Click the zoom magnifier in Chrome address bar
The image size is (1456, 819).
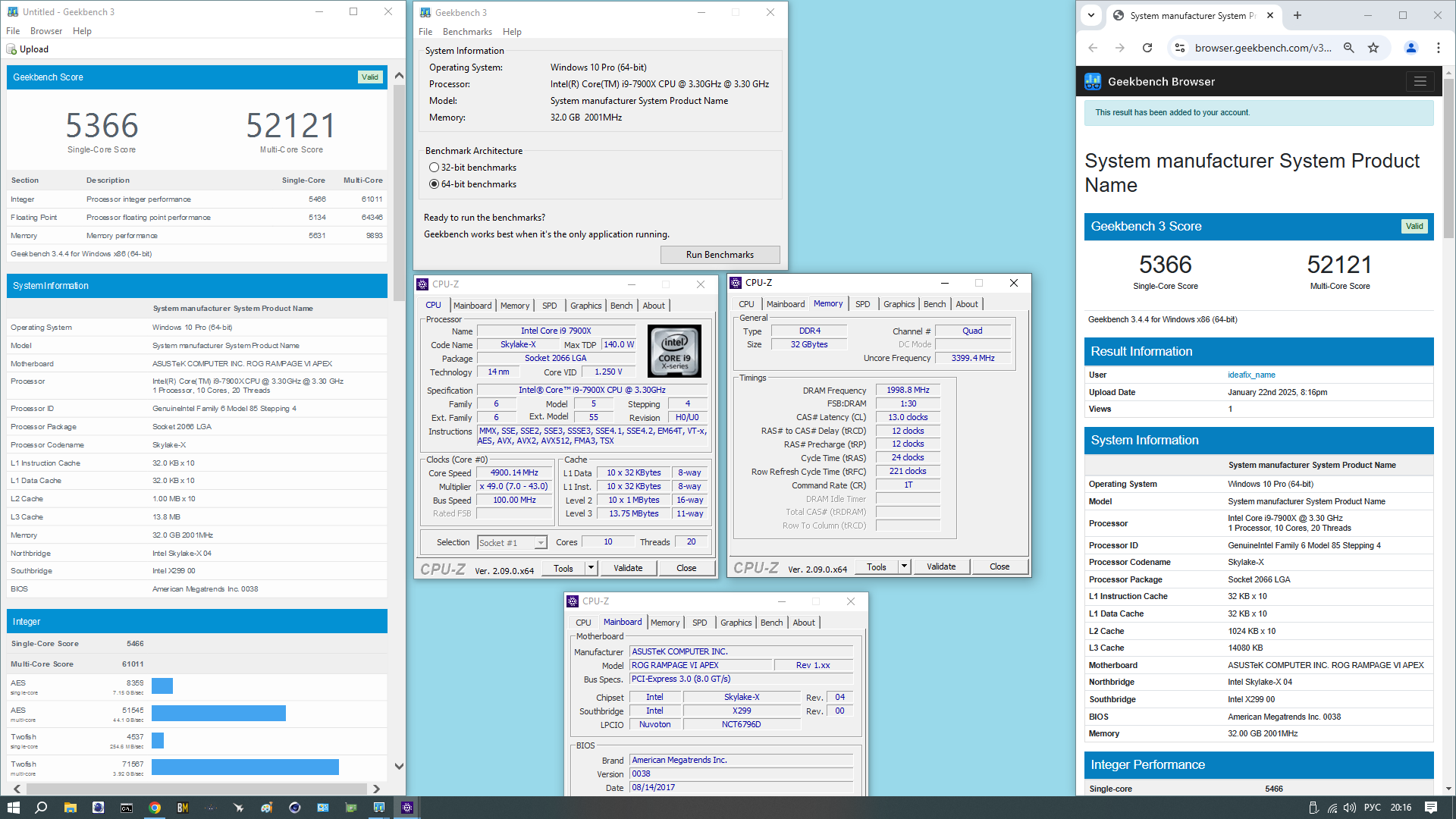(1349, 48)
